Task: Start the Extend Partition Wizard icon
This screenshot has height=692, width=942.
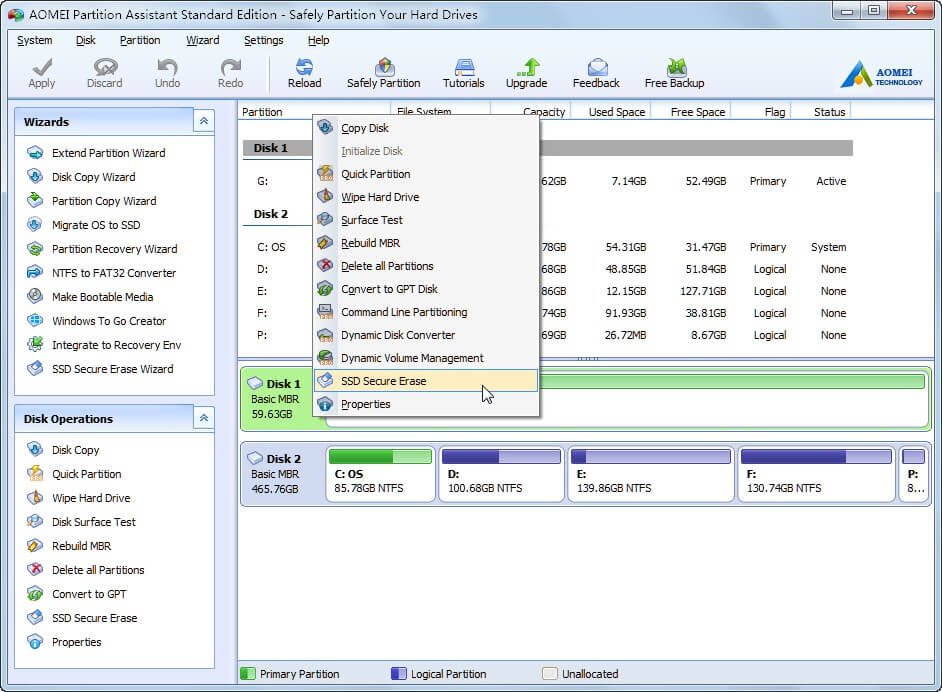Action: coord(35,153)
